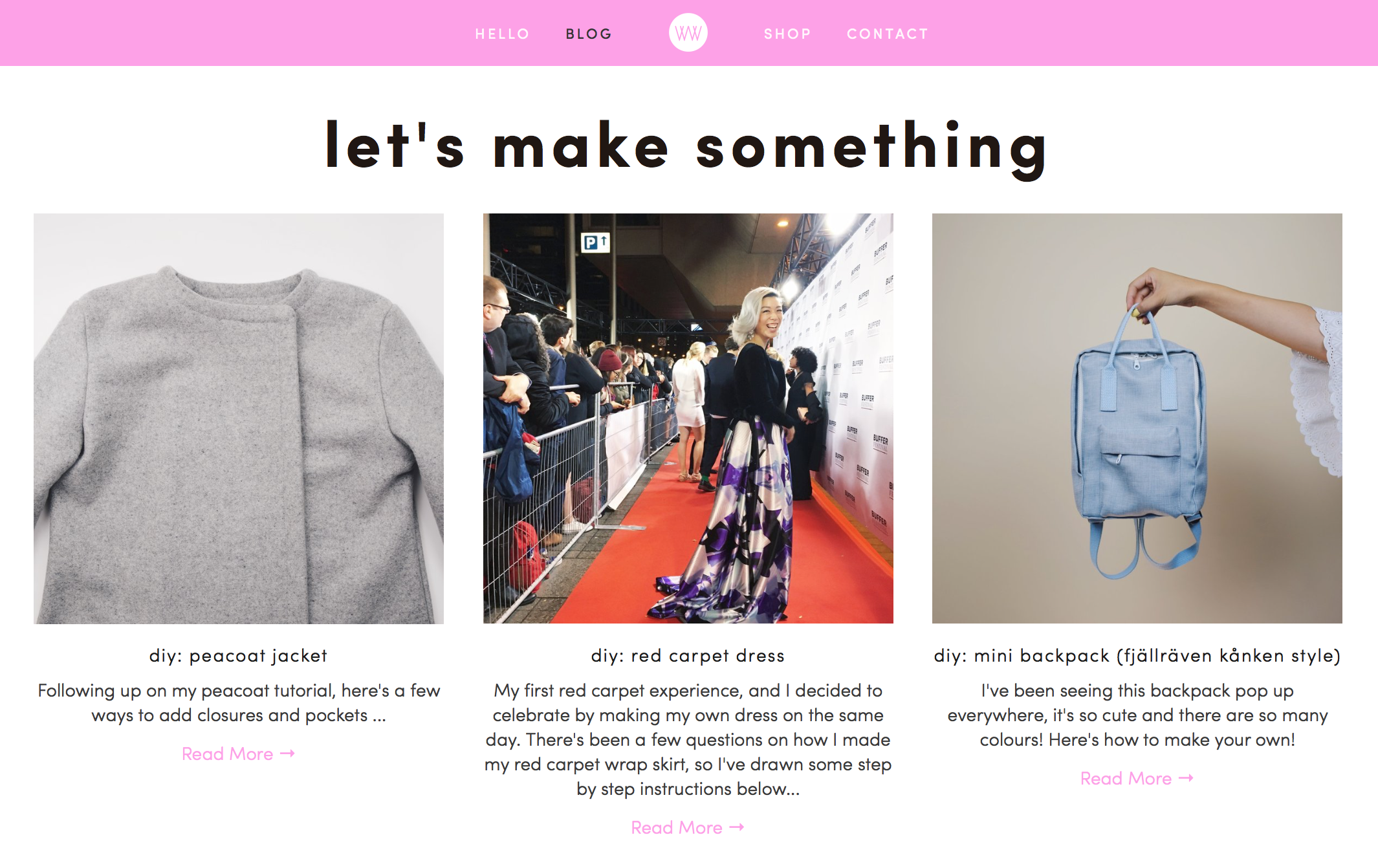The width and height of the screenshot is (1378, 868).
Task: Click the 'diy: mini backpack' title
Action: pos(1137,656)
